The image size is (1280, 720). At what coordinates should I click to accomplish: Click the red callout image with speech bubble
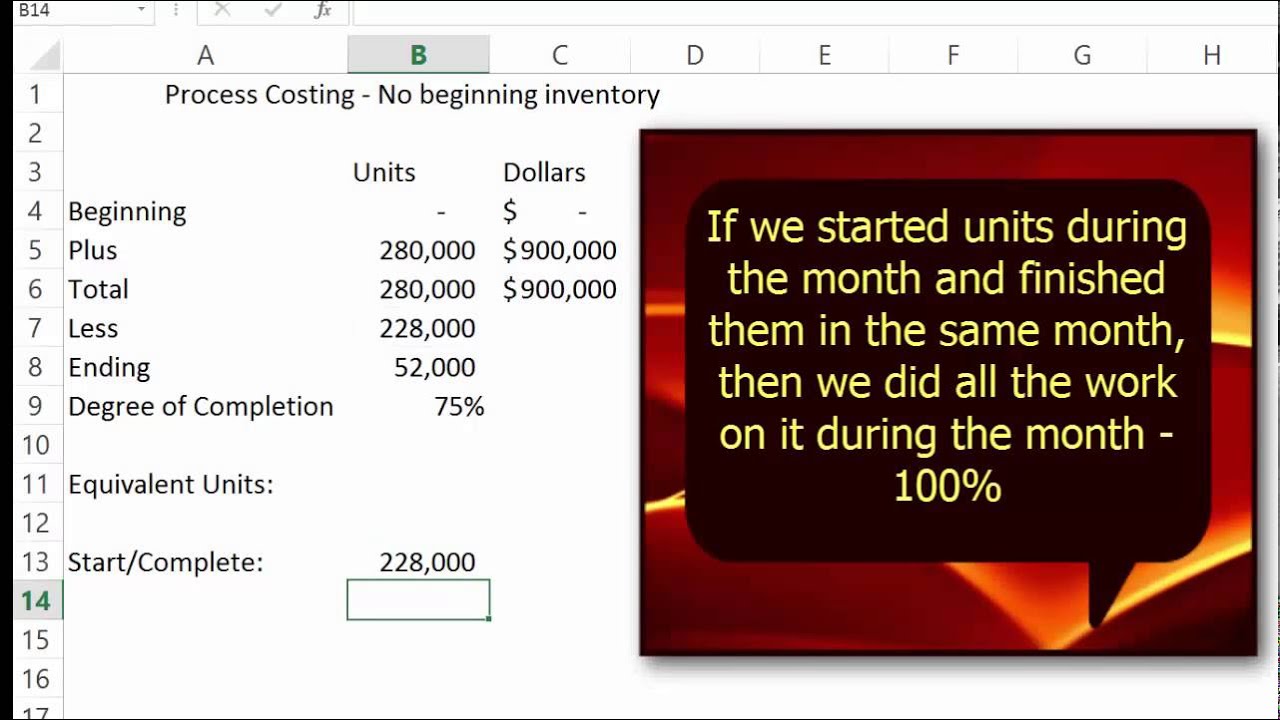click(948, 393)
